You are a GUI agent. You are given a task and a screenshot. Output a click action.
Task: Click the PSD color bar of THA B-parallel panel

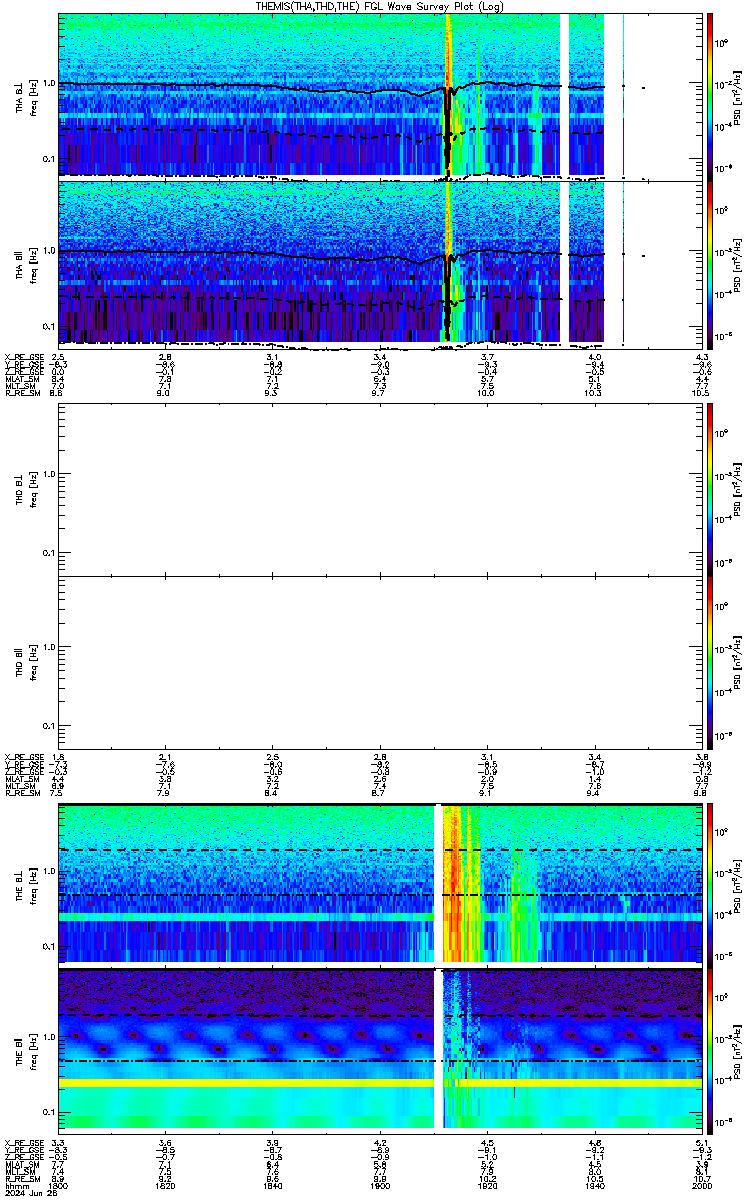tap(708, 263)
